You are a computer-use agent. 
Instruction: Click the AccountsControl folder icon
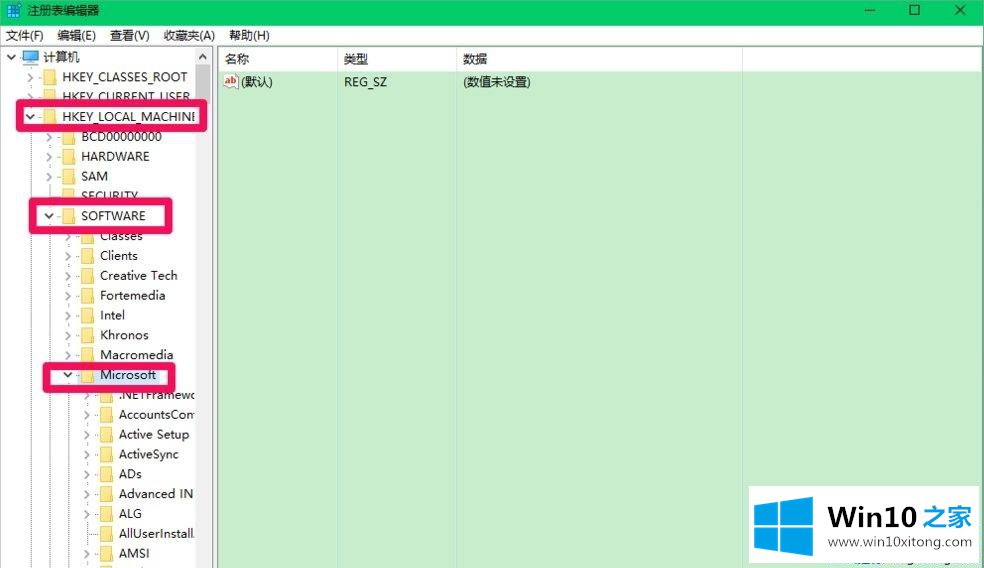(x=106, y=415)
